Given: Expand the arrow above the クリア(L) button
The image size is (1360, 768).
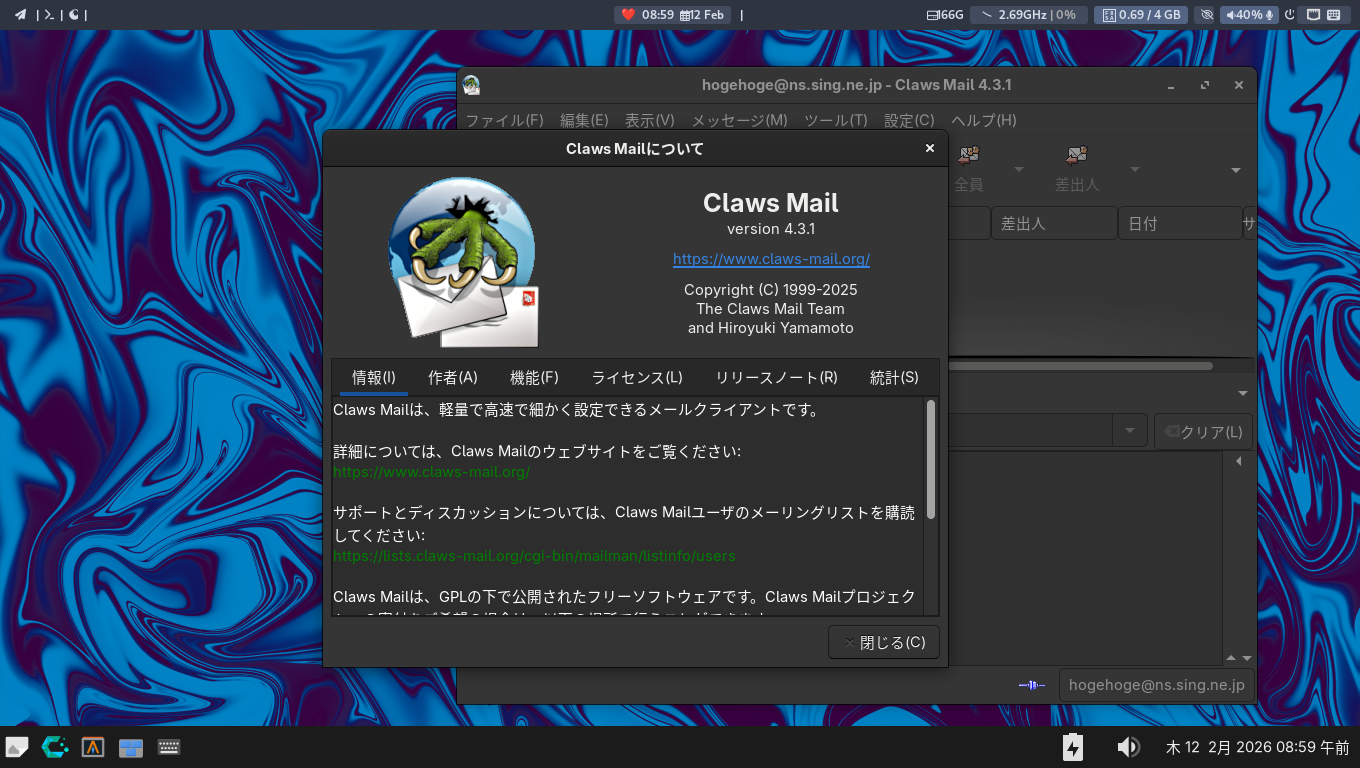Looking at the screenshot, I should coord(1243,393).
